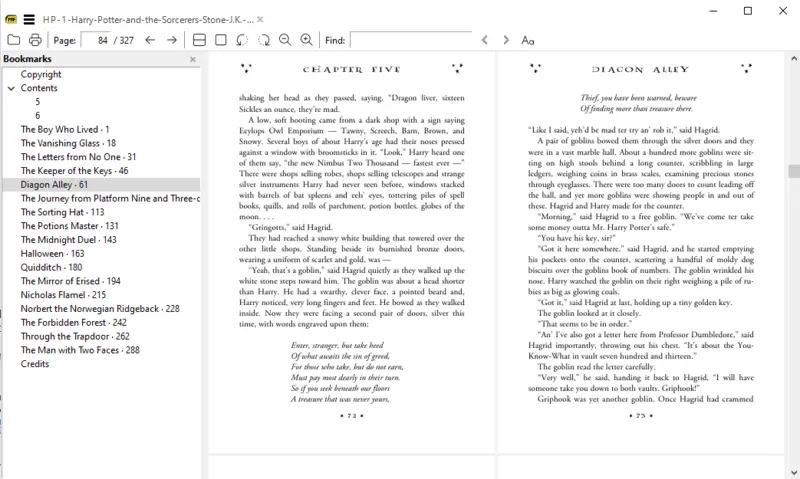Select the Diagon Alley bookmark
The image size is (800, 479).
tap(54, 184)
